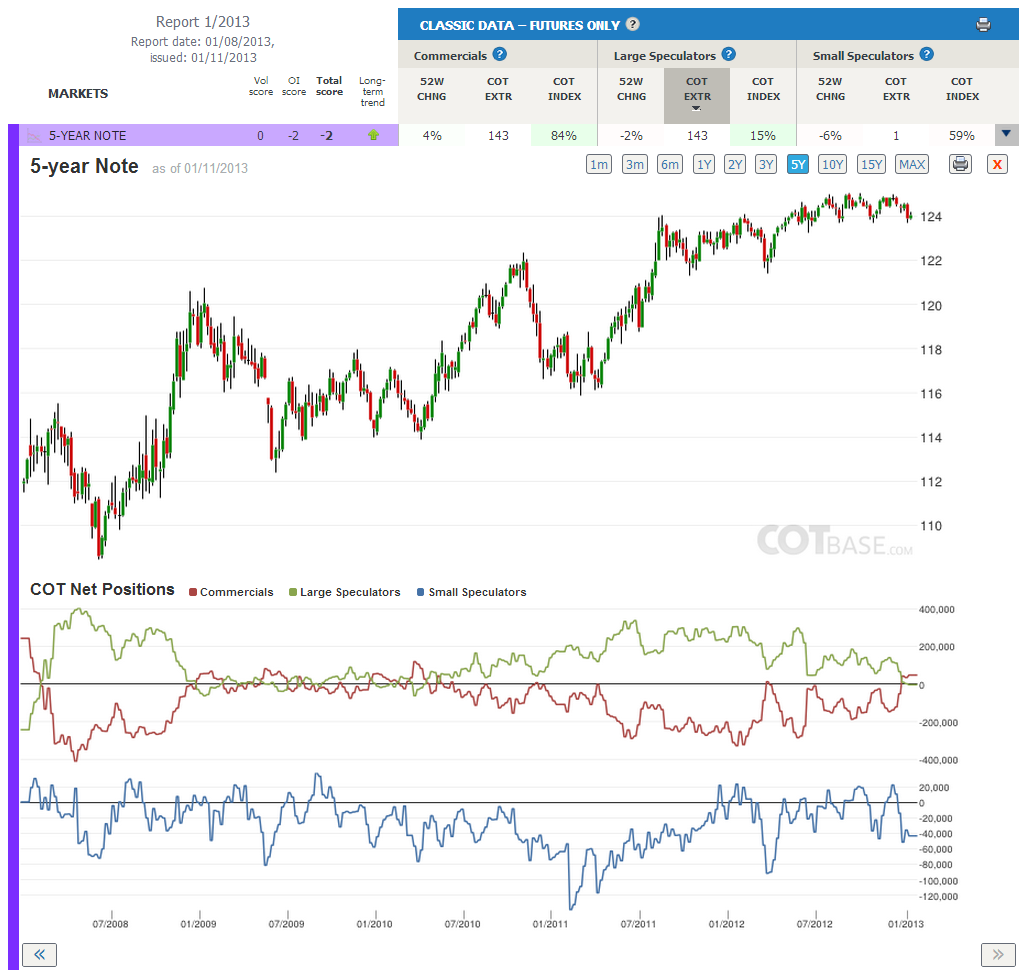Image resolution: width=1028 pixels, height=970 pixels.
Task: Select the 10Y time range
Action: [833, 165]
